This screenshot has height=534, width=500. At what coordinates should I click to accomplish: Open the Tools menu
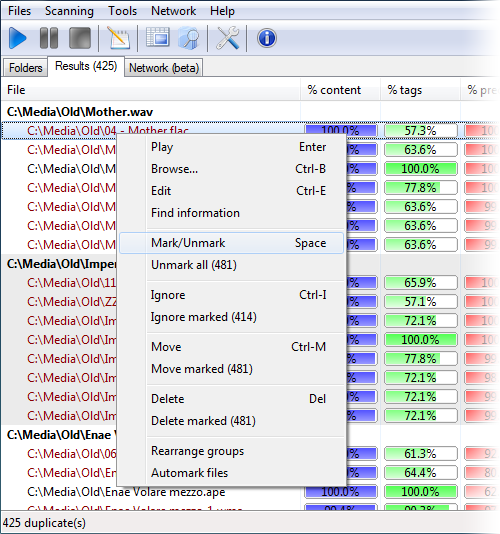point(122,11)
